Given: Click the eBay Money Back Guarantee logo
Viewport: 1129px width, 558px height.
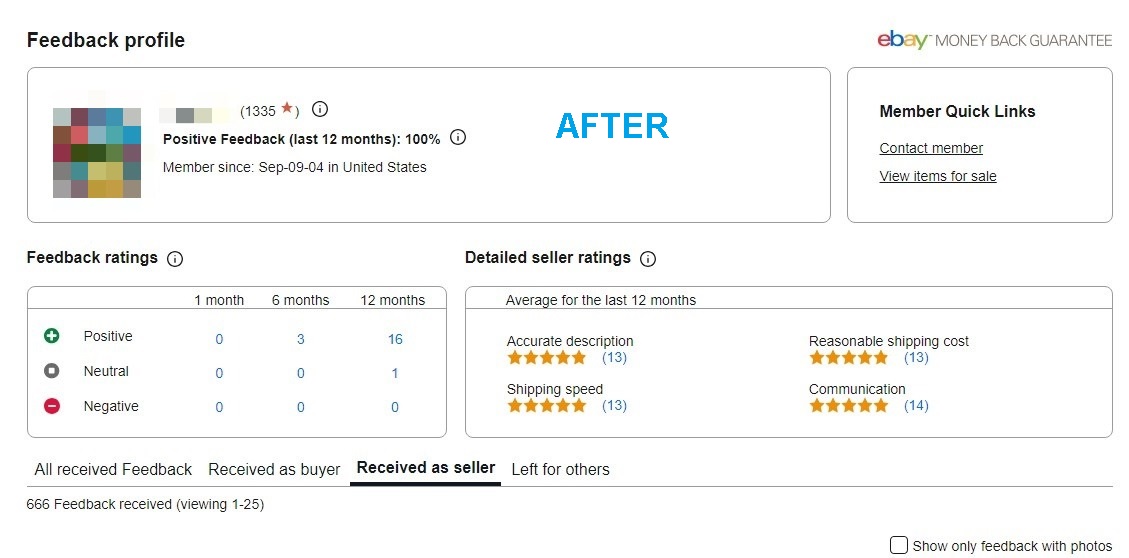Looking at the screenshot, I should pyautogui.click(x=994, y=40).
